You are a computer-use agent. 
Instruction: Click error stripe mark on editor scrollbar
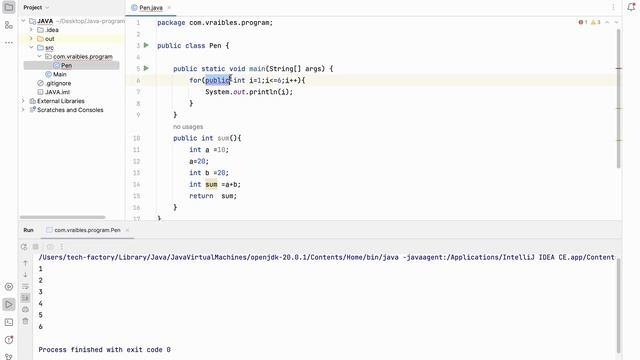tap(619, 68)
